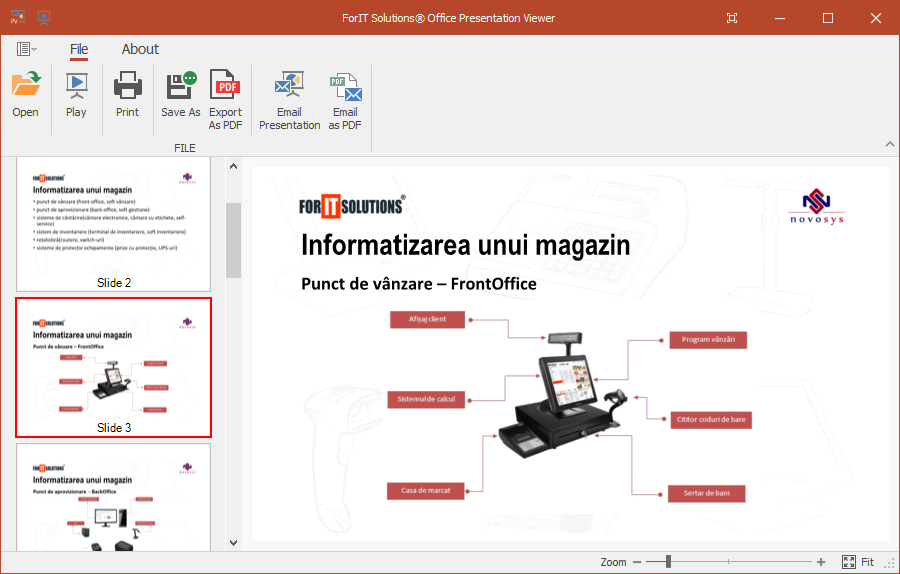Image resolution: width=900 pixels, height=574 pixels.
Task: Click the 'Punct de vânzare – FrontOffice' subtitle
Action: [419, 284]
